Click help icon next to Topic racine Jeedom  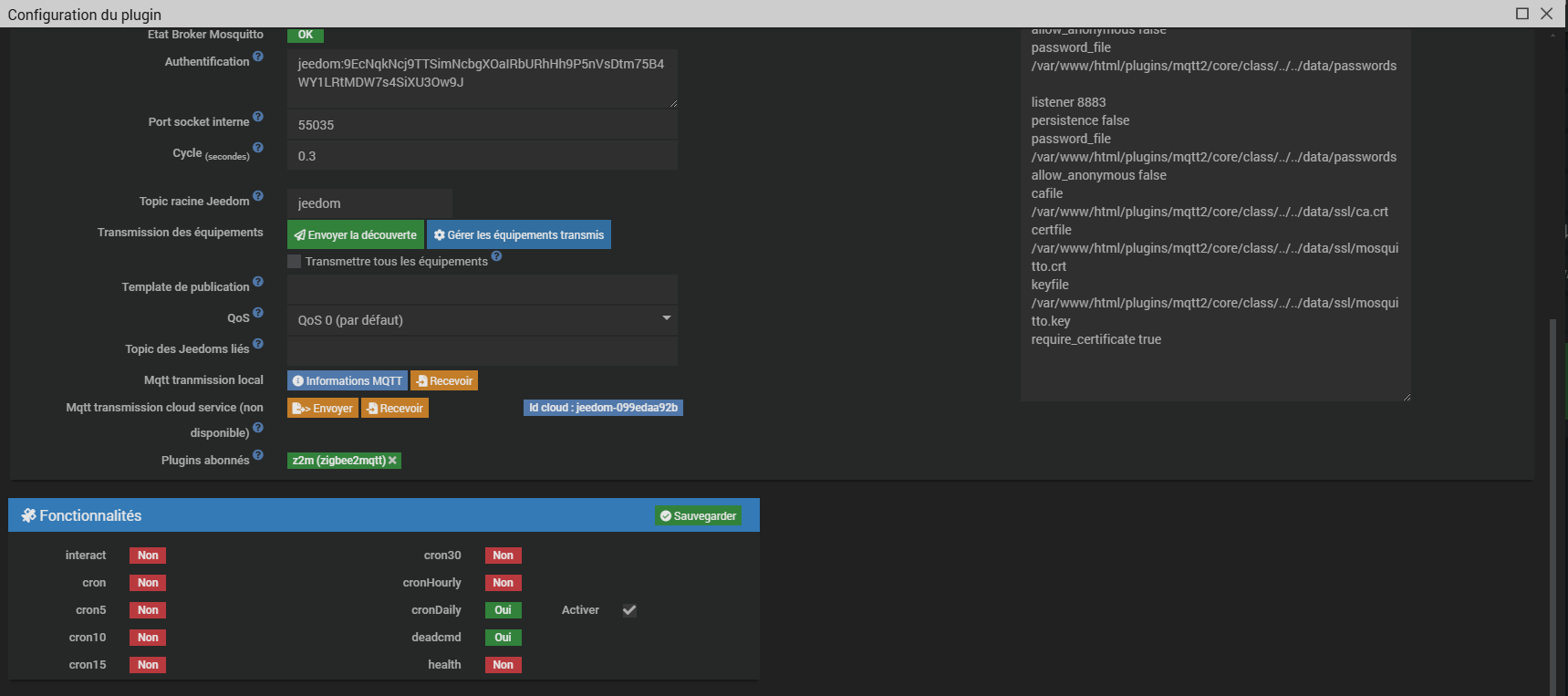click(258, 196)
